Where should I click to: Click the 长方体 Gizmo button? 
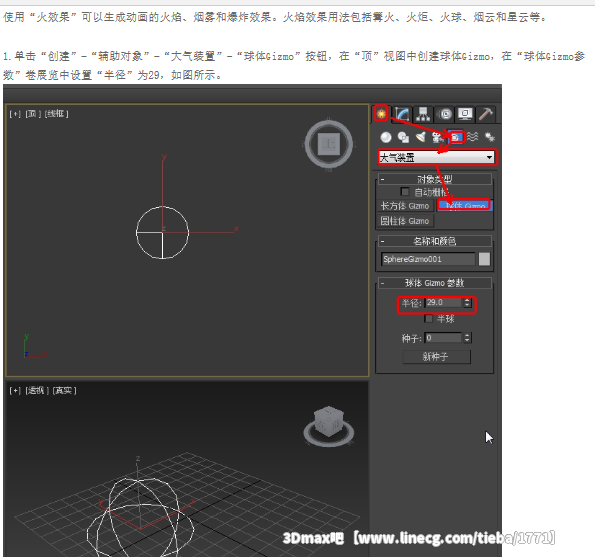[405, 206]
